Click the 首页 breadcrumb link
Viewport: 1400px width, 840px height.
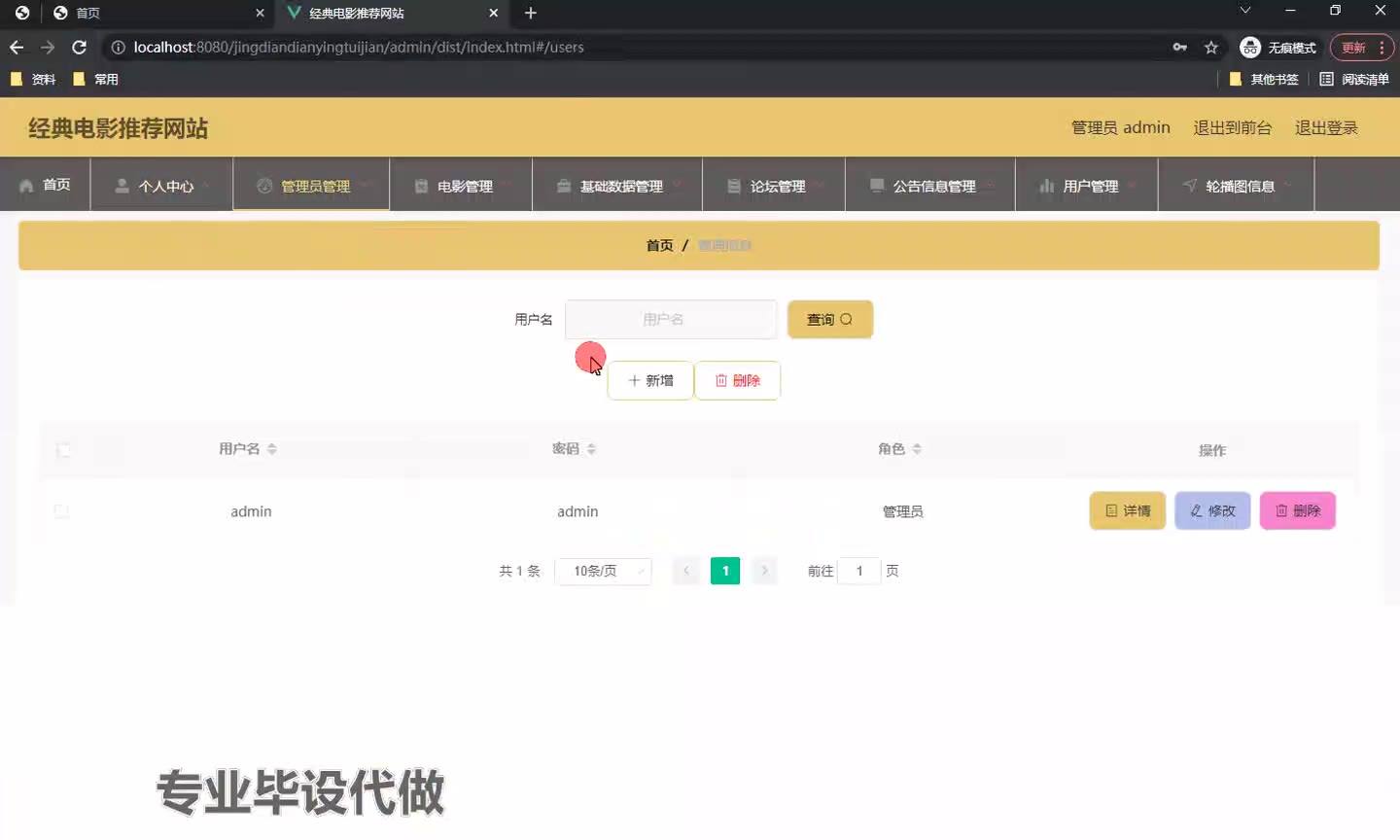tap(659, 245)
